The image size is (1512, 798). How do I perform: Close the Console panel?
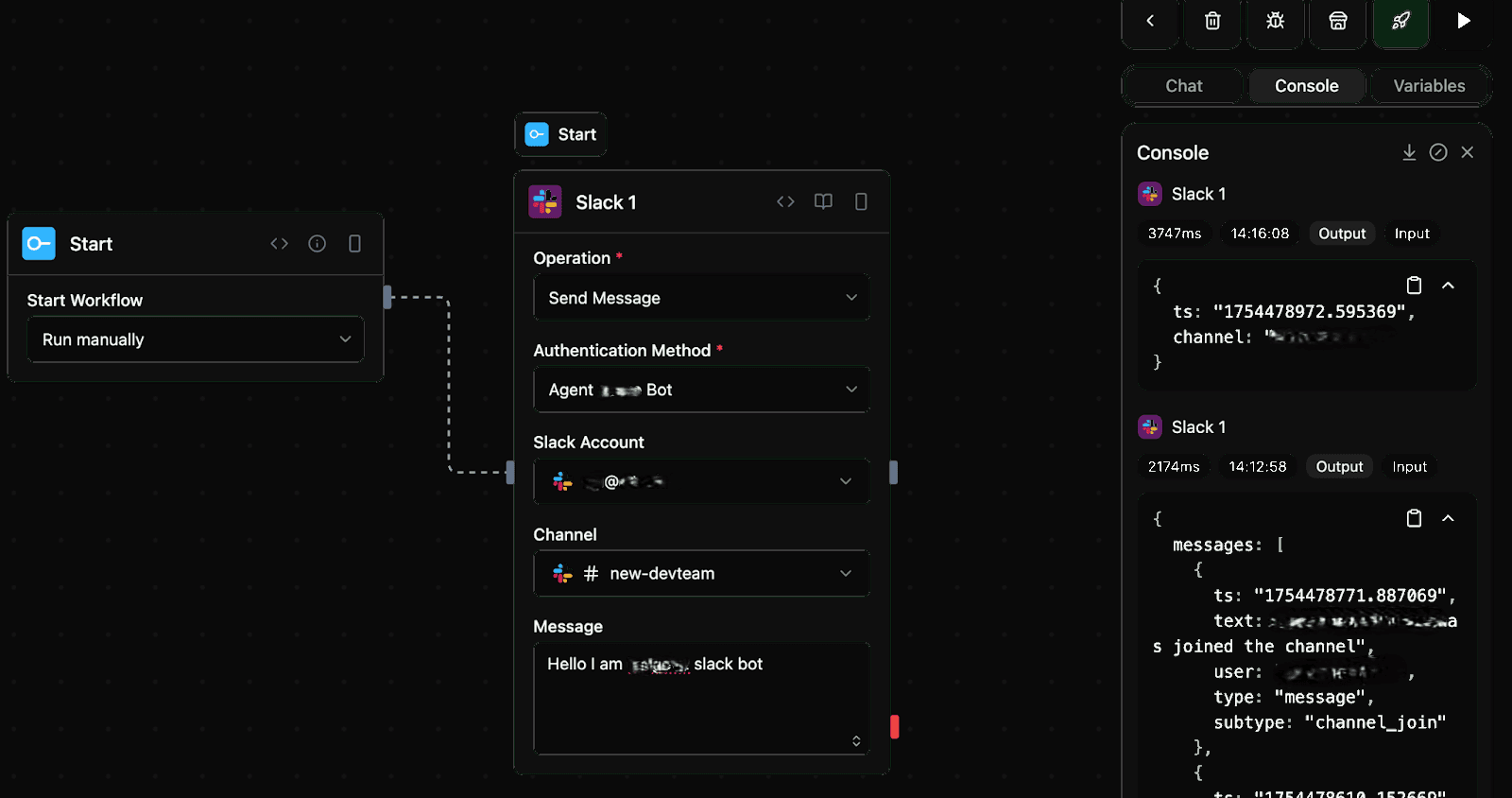pos(1468,152)
